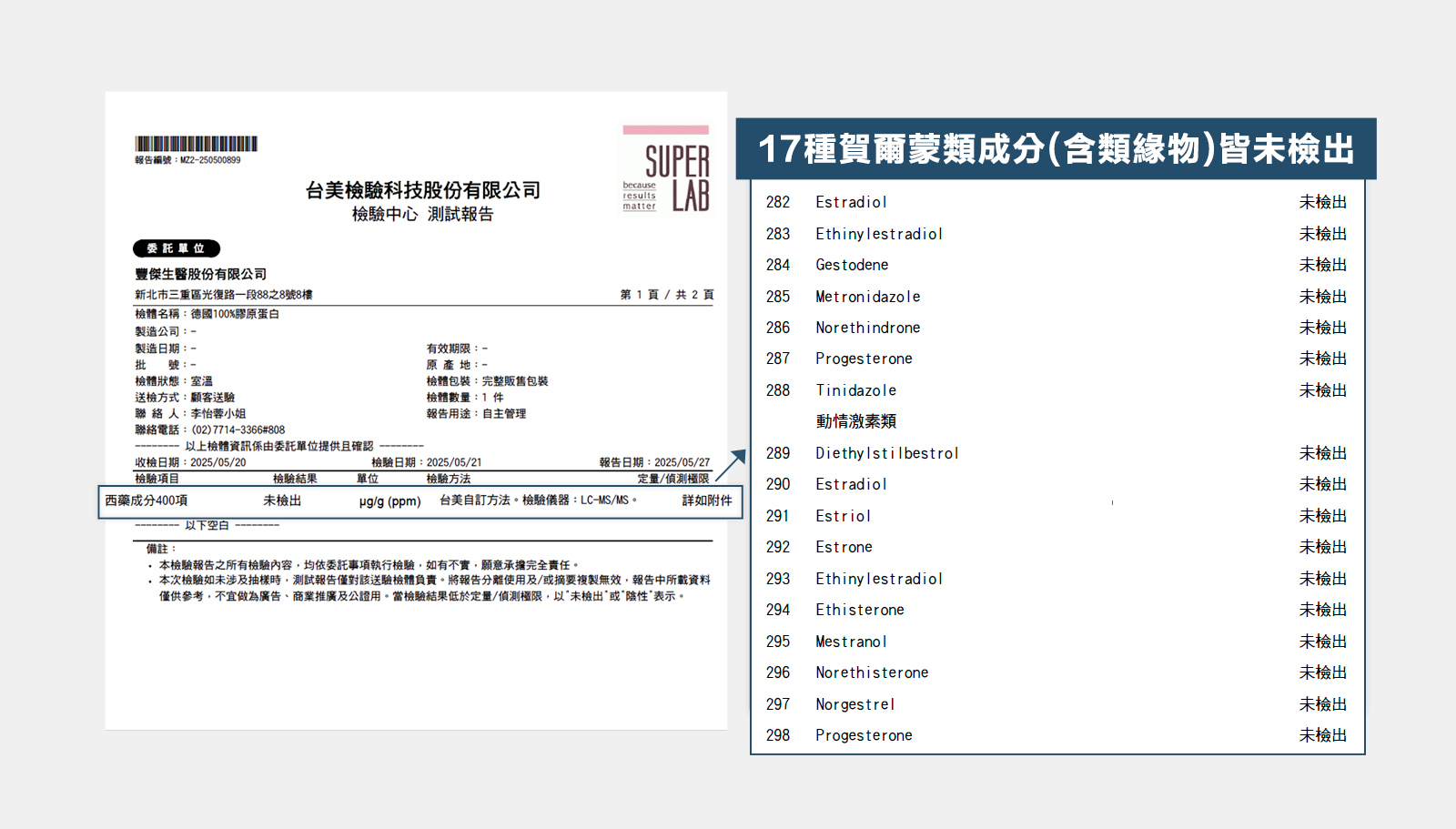Viewport: 1456px width, 829px height.
Task: Click 未檢出 result for row 298 Progesterone
Action: 1322,735
